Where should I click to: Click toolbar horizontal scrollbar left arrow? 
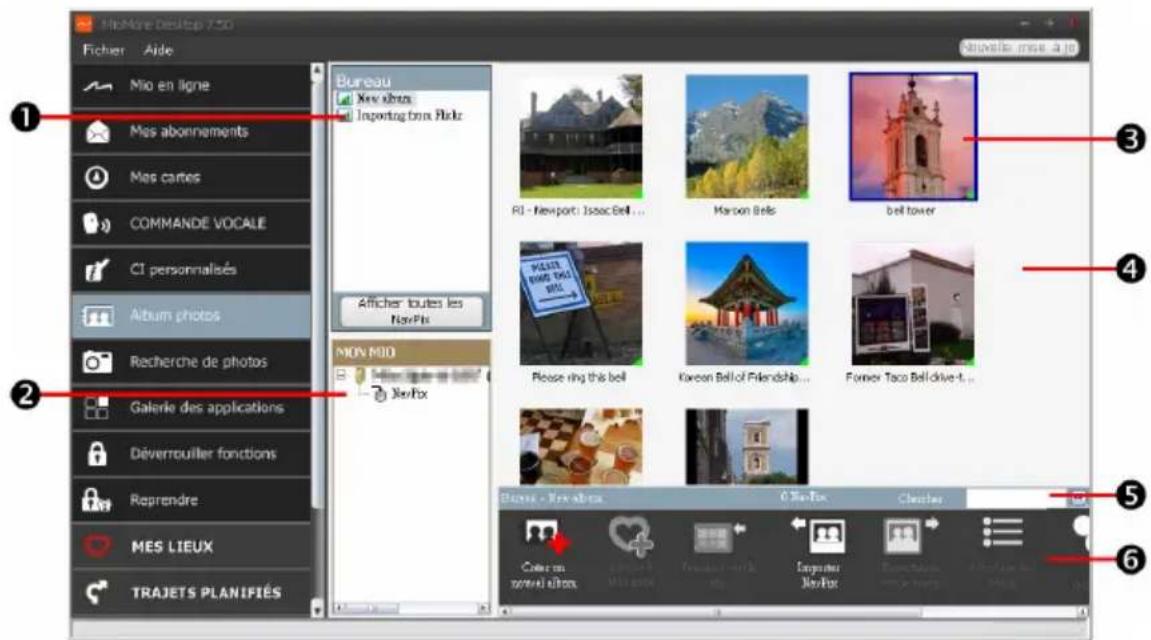pos(504,611)
